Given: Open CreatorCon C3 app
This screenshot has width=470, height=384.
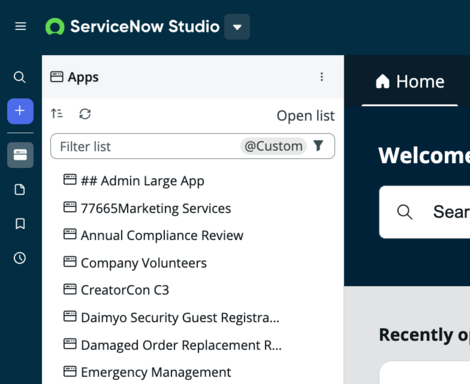Looking at the screenshot, I should [116, 290].
